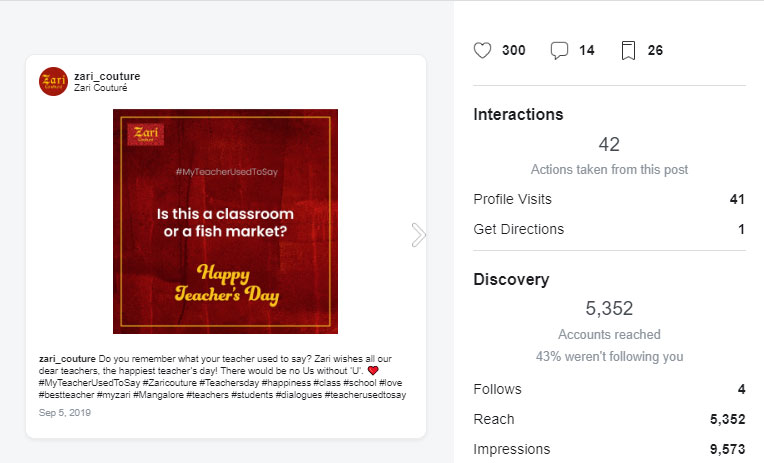The image size is (764, 463).
Task: Click the 'Accounts reached' label
Action: coord(609,334)
